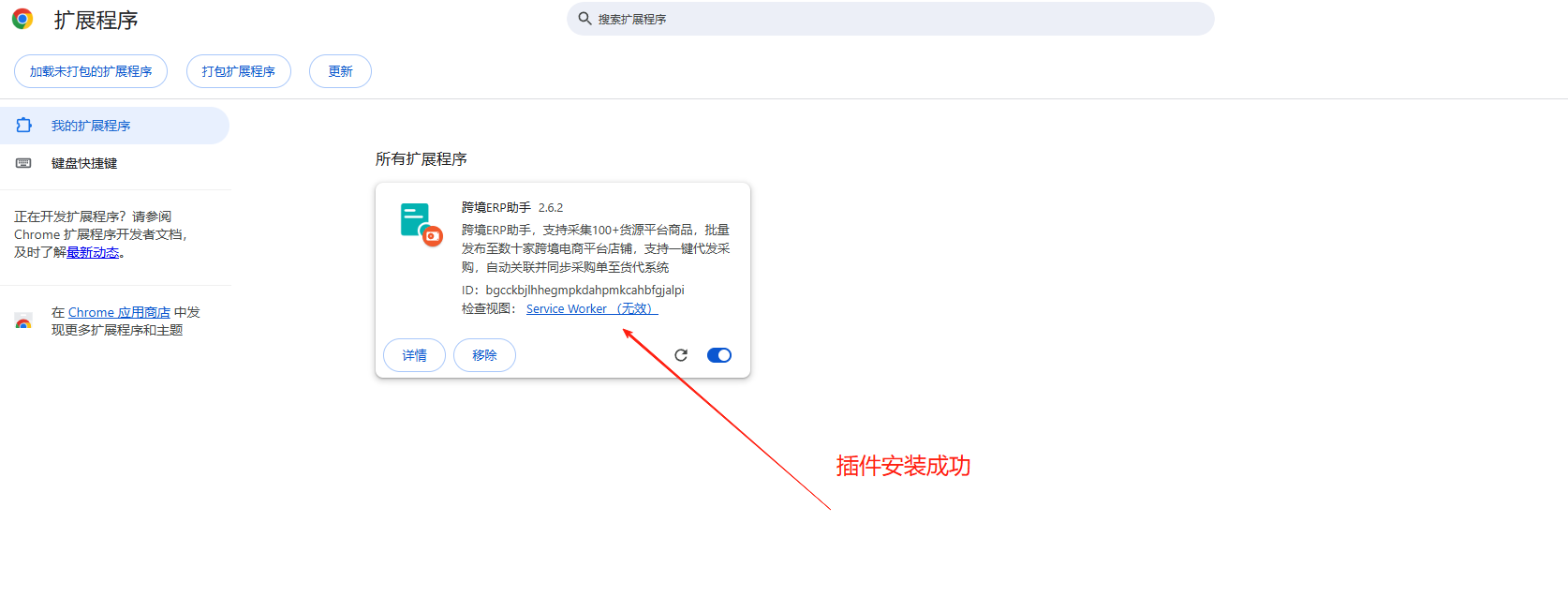Reload the 跨境ERP助手 extension

pyautogui.click(x=681, y=355)
